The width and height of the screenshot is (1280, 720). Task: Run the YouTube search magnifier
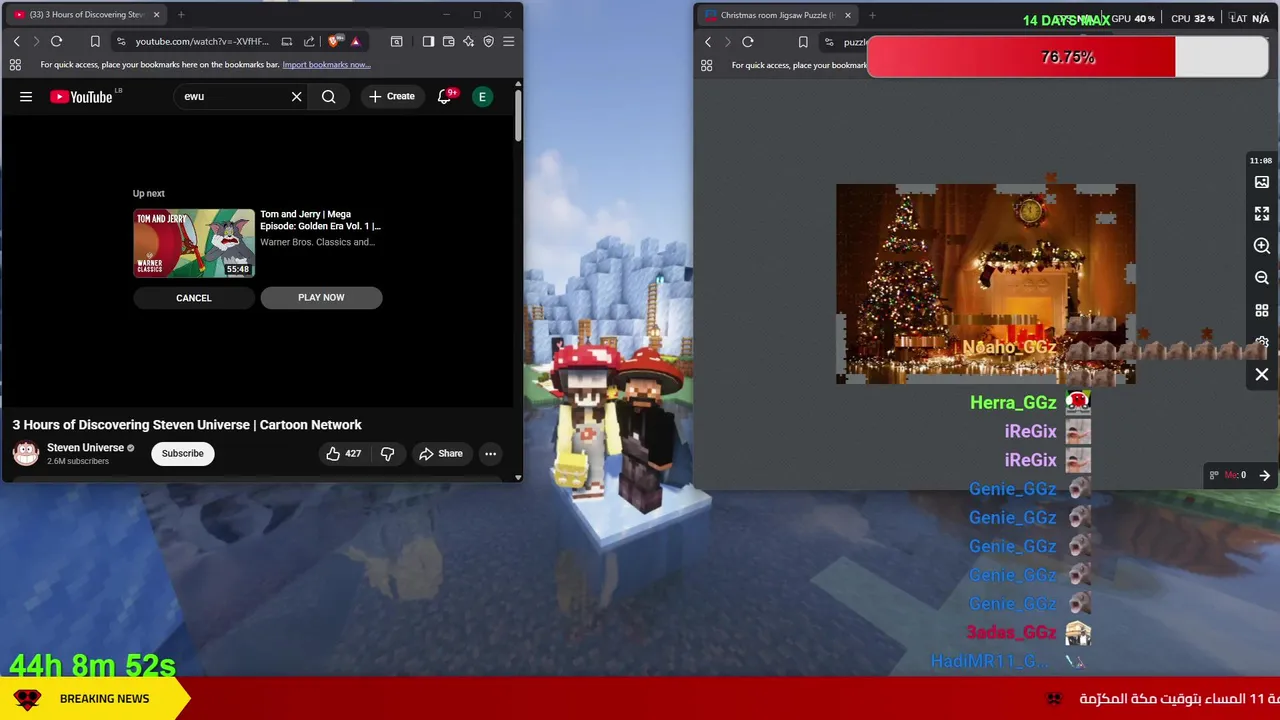point(328,96)
